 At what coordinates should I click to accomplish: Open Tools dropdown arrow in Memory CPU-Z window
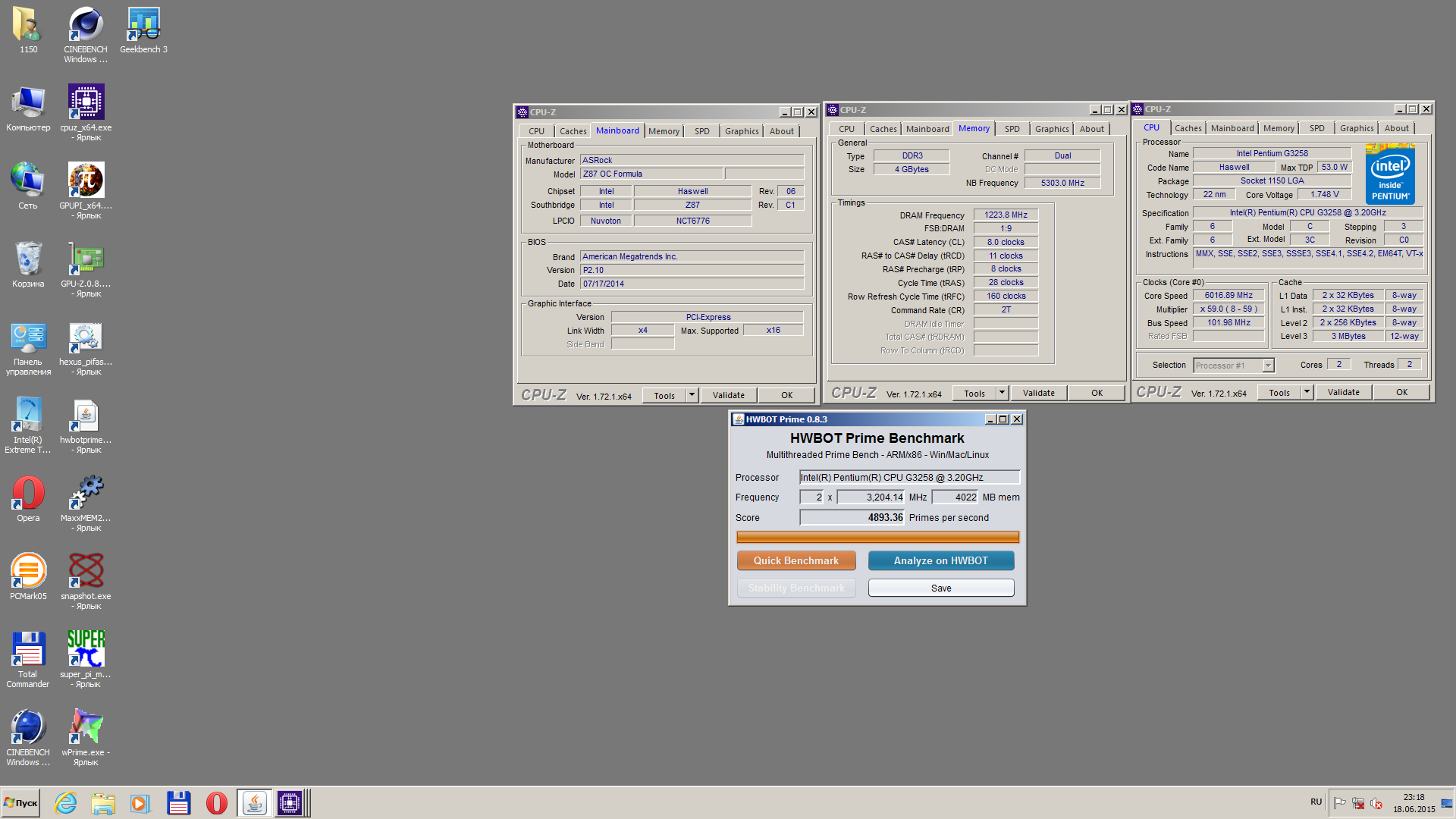point(1002,393)
